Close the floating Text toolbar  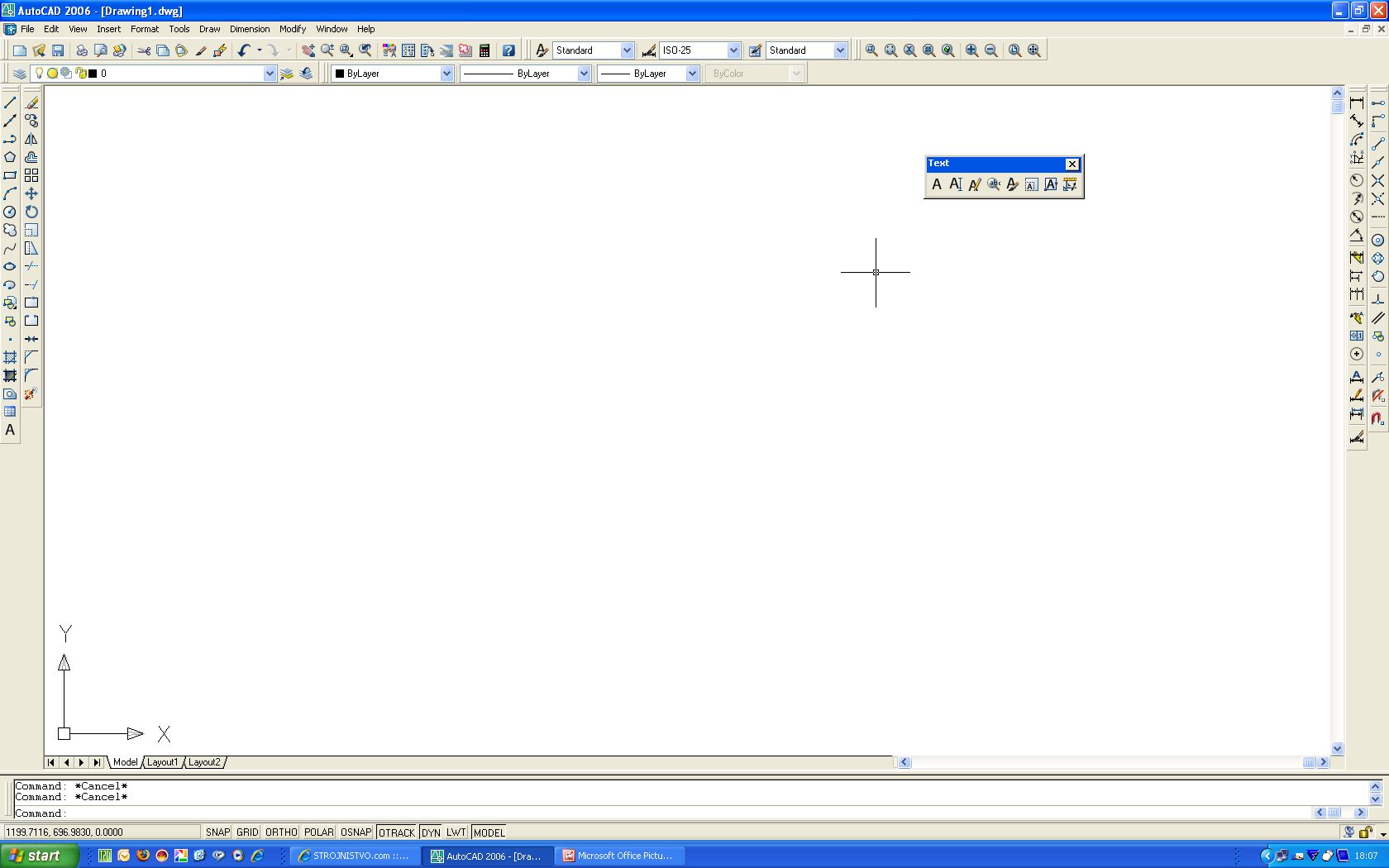point(1072,164)
